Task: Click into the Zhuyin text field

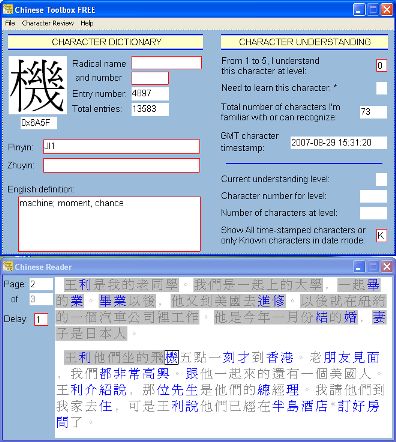Action: [x=121, y=166]
